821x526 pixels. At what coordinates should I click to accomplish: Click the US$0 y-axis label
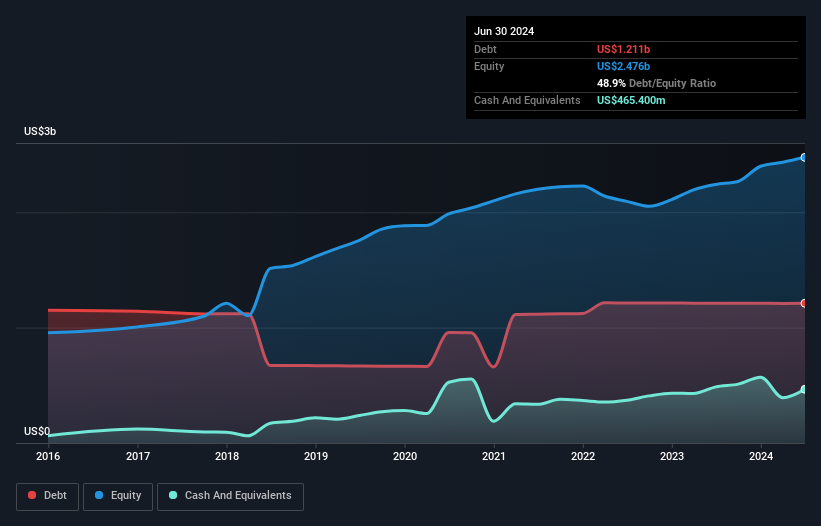click(37, 431)
